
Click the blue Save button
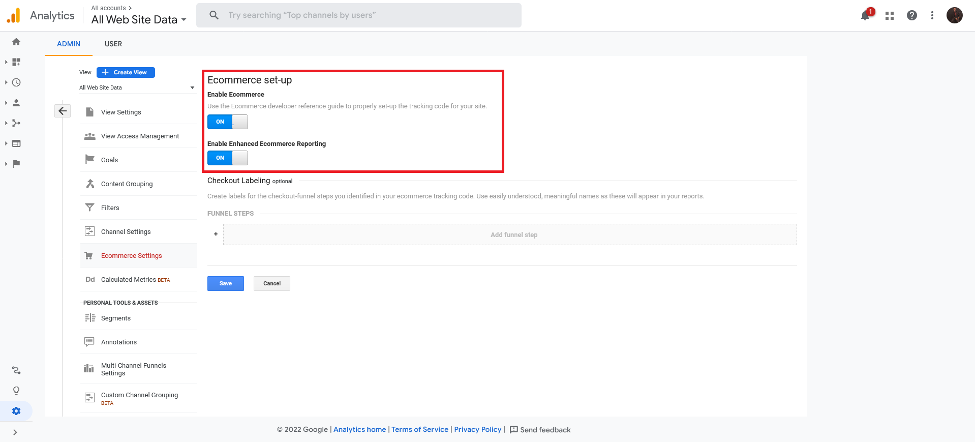coord(226,283)
